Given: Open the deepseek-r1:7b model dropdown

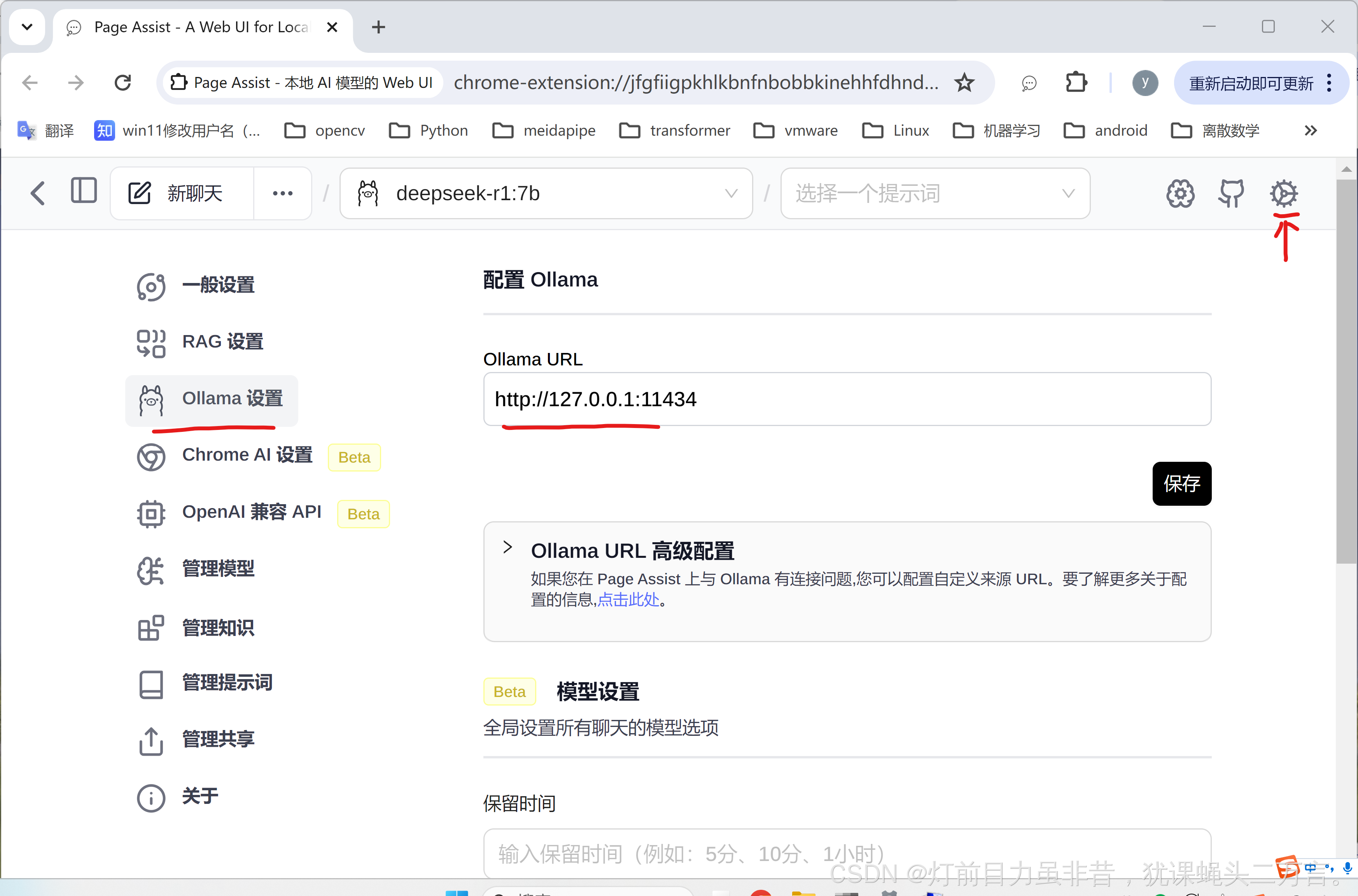Looking at the screenshot, I should pyautogui.click(x=546, y=193).
